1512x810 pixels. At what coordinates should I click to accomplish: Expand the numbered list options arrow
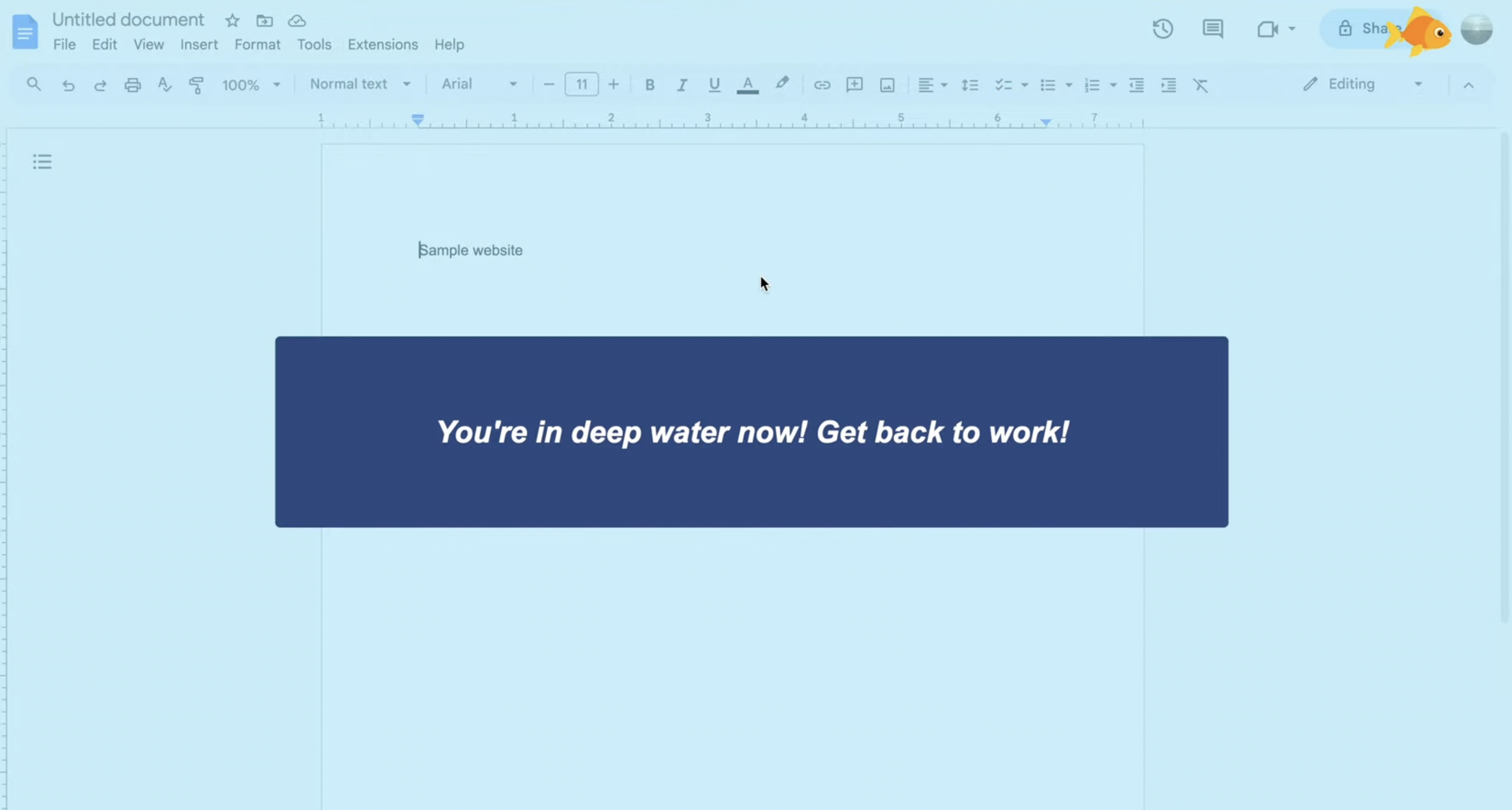click(x=1113, y=86)
